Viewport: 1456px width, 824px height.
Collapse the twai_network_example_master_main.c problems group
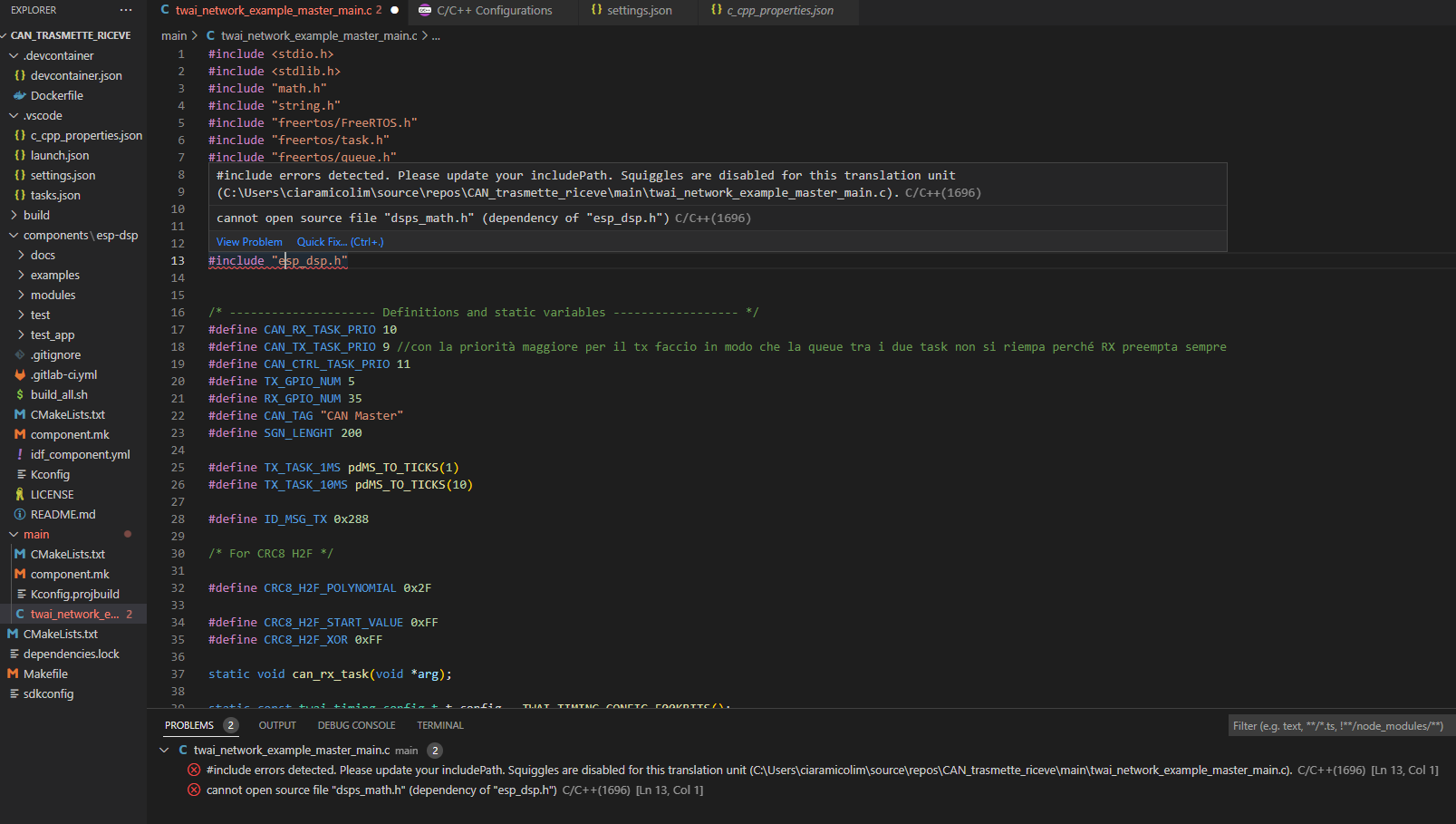pyautogui.click(x=164, y=750)
